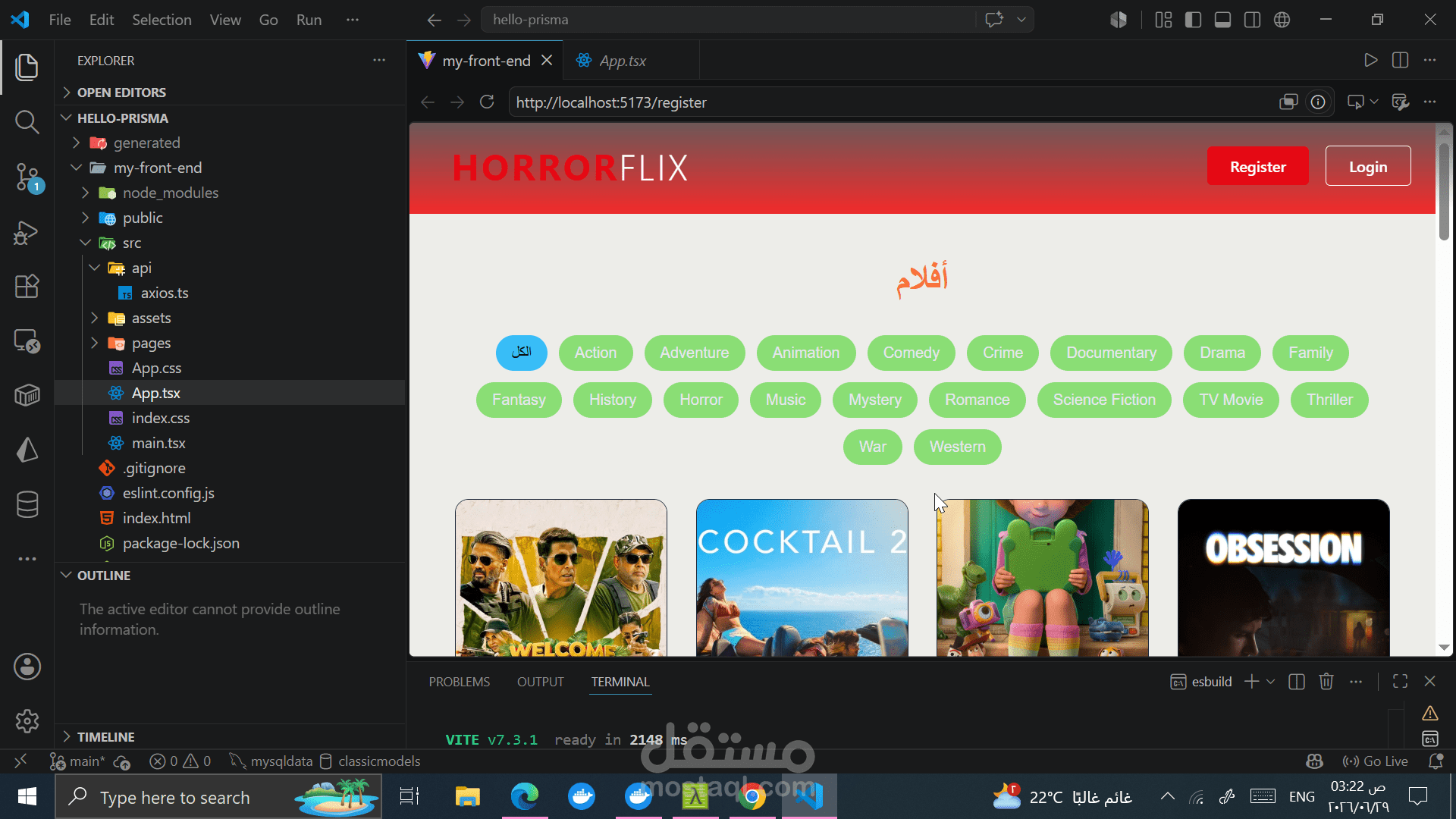Toggle the Horror genre filter
1456x819 pixels.
pyautogui.click(x=701, y=400)
